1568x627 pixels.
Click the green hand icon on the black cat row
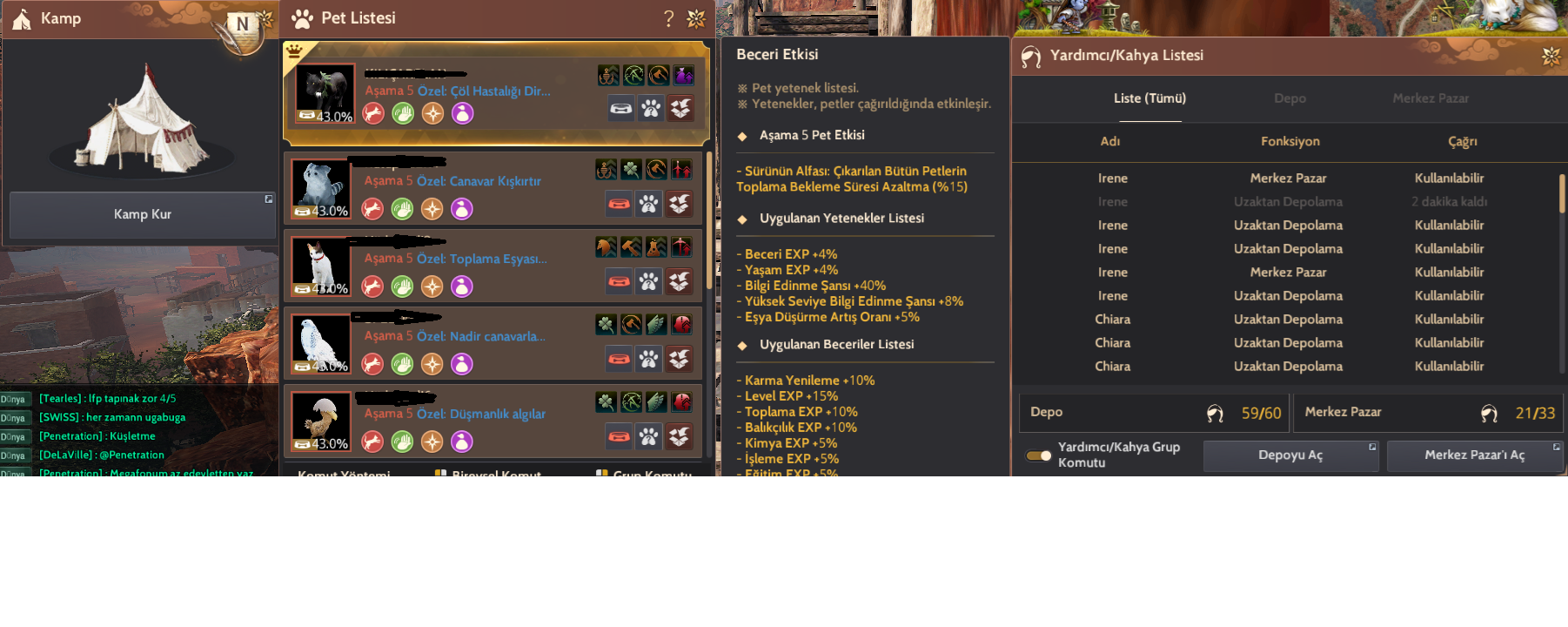[403, 113]
